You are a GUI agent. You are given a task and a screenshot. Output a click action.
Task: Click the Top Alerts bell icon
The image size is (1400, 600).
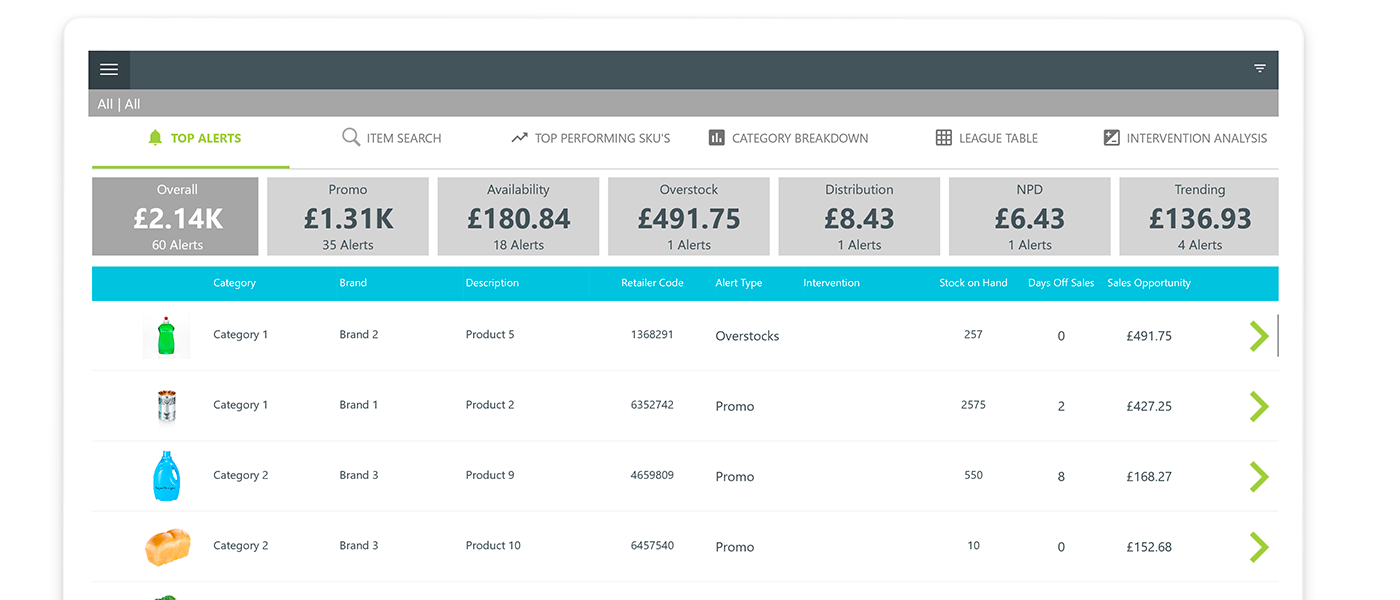click(x=155, y=138)
